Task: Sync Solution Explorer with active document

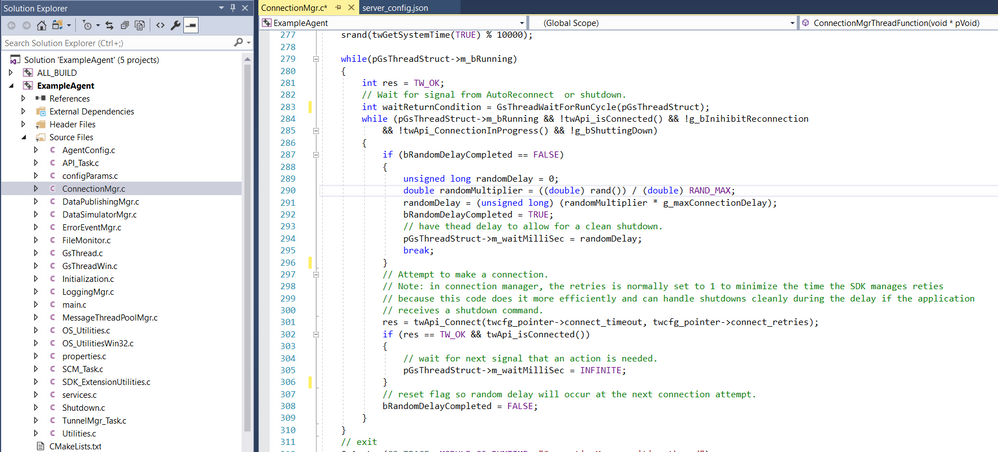Action: pos(109,26)
